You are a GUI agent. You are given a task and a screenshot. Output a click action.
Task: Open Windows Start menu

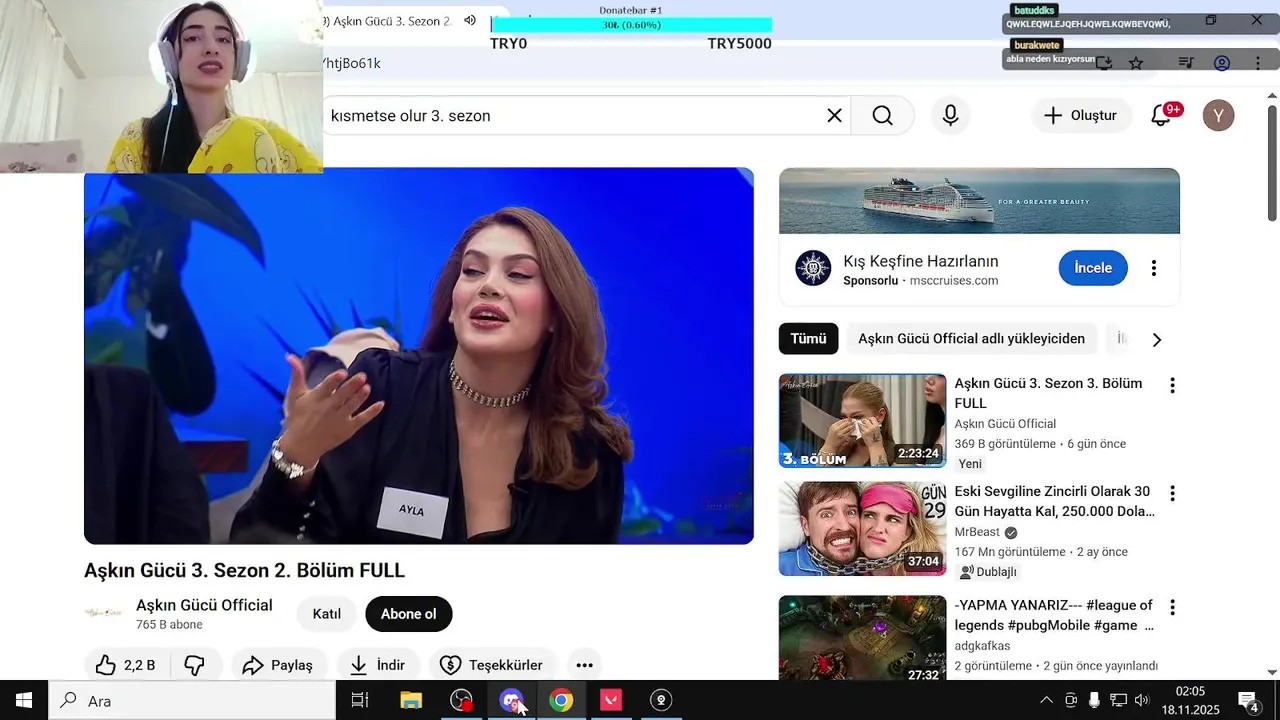click(24, 700)
